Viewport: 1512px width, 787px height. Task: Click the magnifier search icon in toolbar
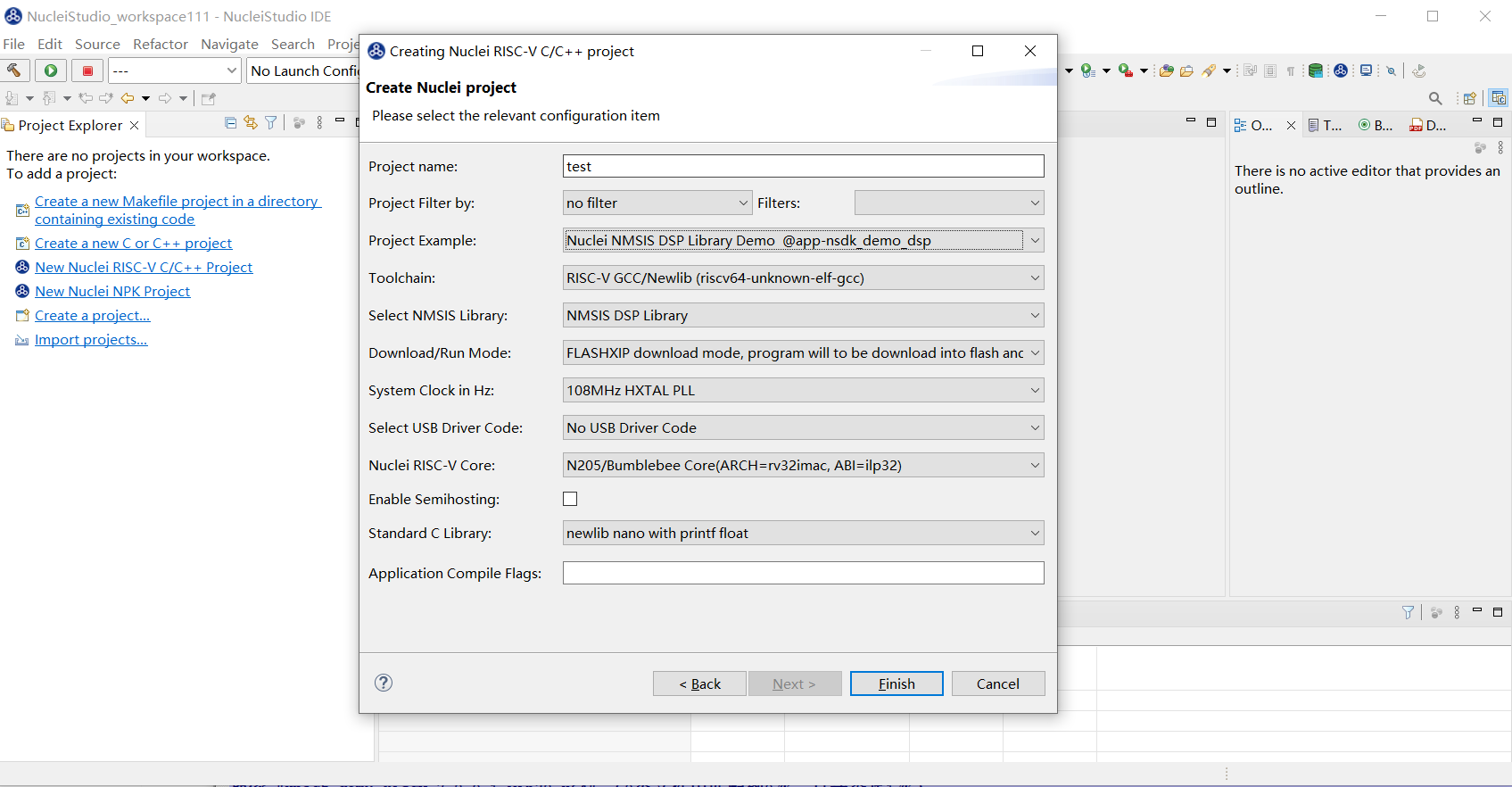[1434, 98]
